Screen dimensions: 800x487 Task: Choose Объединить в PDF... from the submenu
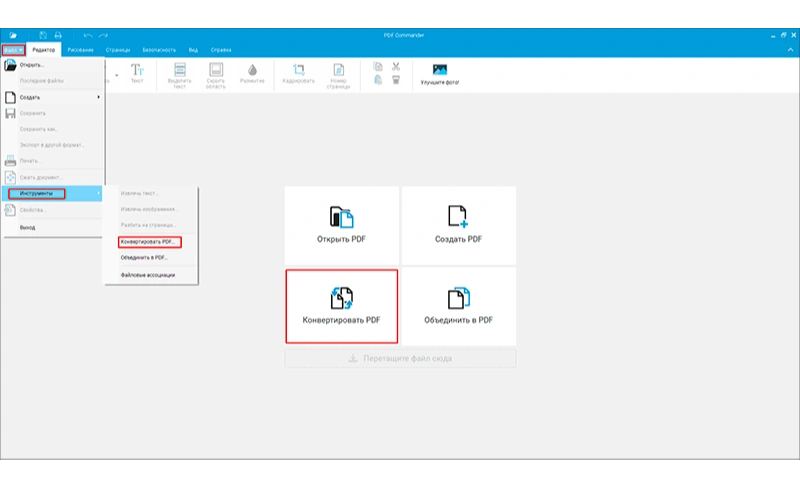coord(144,258)
